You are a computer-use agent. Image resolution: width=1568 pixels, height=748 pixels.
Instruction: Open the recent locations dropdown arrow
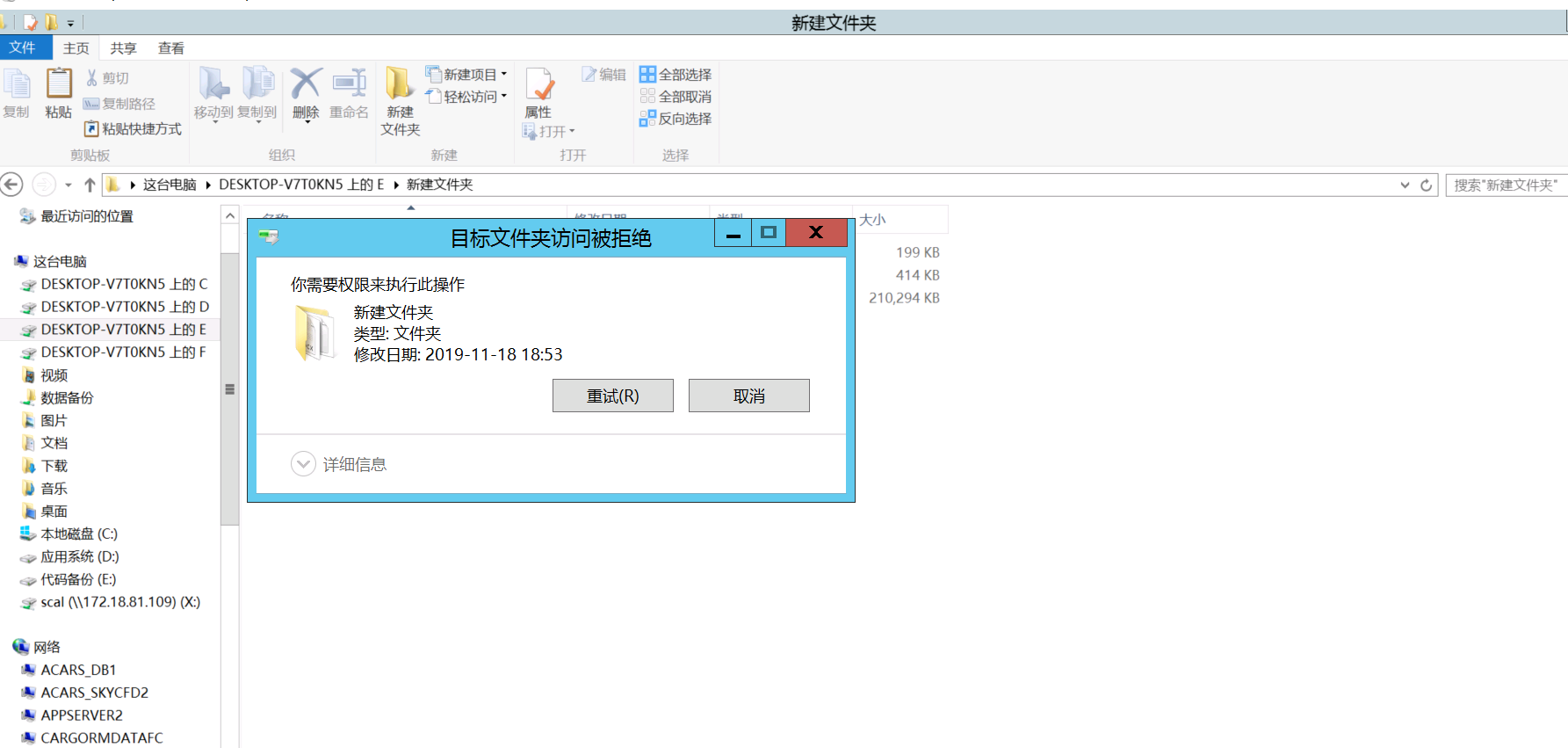click(69, 185)
